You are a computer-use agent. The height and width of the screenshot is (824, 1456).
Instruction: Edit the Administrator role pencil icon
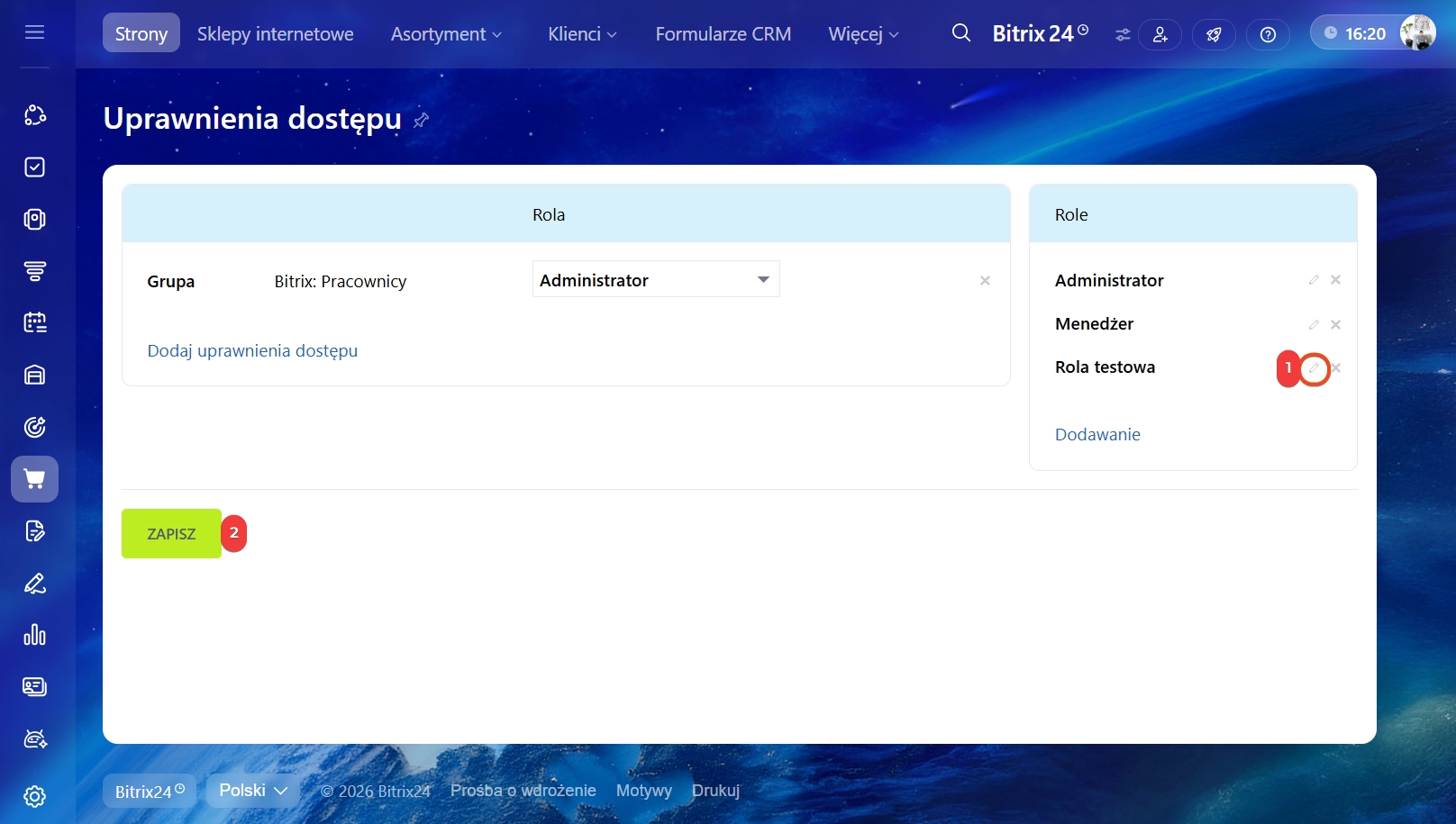point(1314,280)
